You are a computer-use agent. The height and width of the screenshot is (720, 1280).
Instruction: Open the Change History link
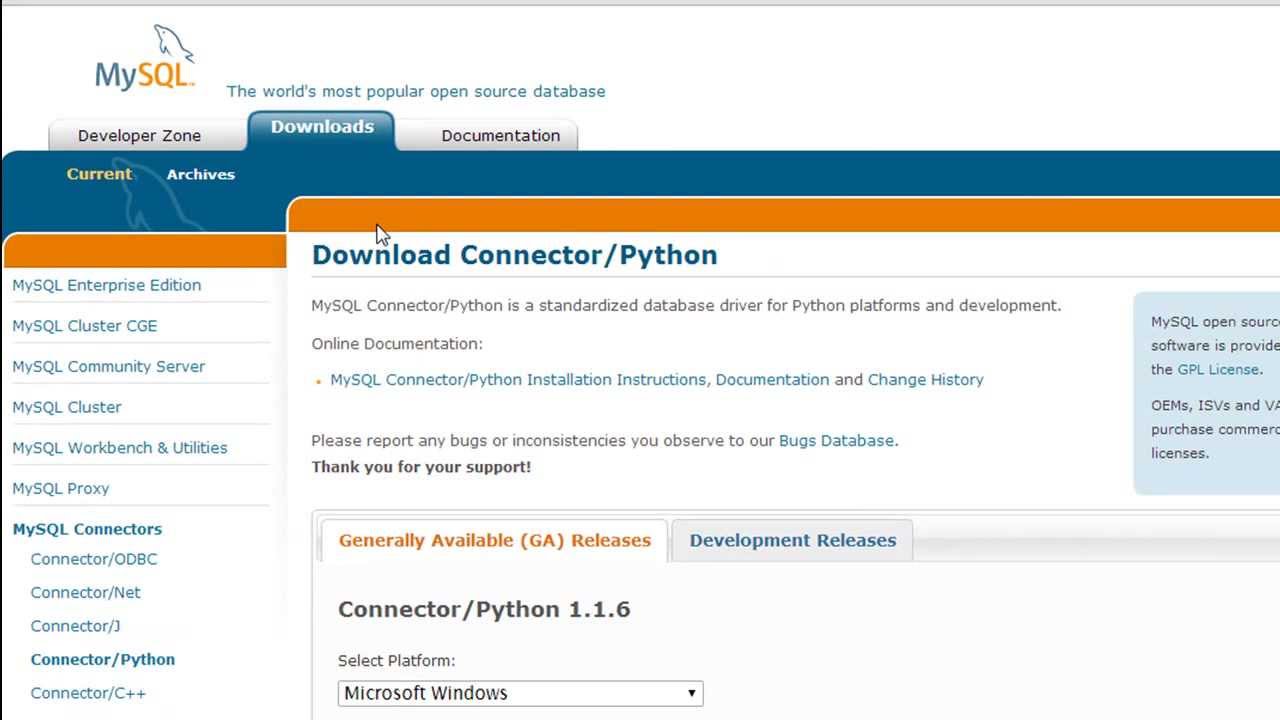(x=925, y=380)
